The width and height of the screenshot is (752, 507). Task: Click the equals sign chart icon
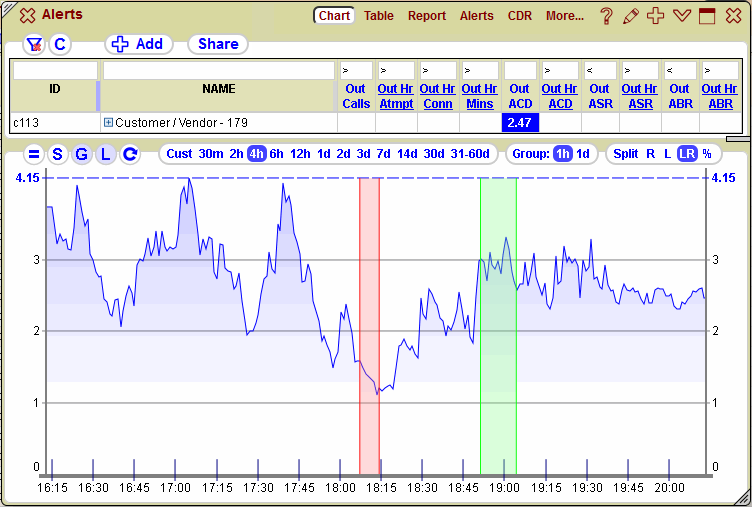pyautogui.click(x=33, y=154)
